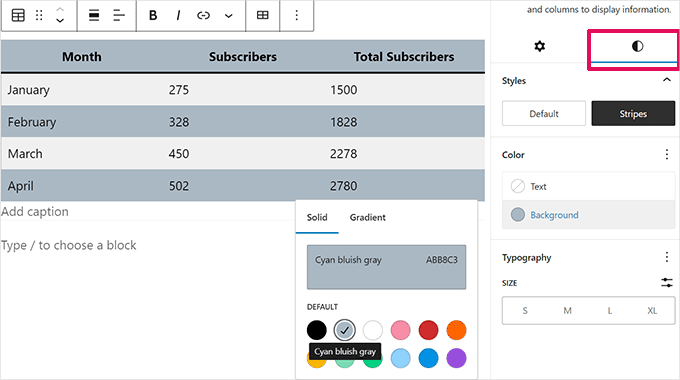Toggle italic formatting
Screen dimensions: 680x380
178,15
